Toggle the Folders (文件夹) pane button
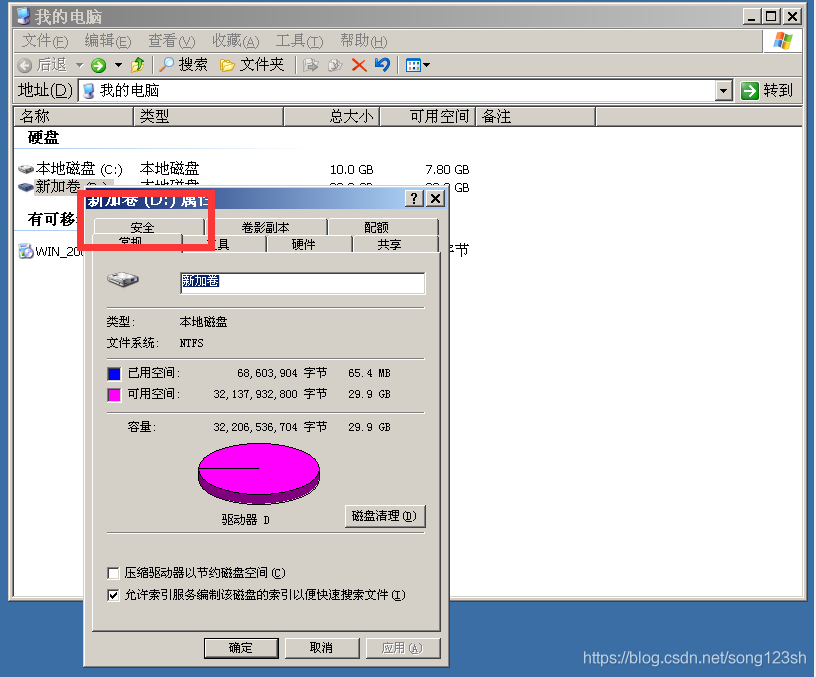The width and height of the screenshot is (816, 677). tap(252, 65)
